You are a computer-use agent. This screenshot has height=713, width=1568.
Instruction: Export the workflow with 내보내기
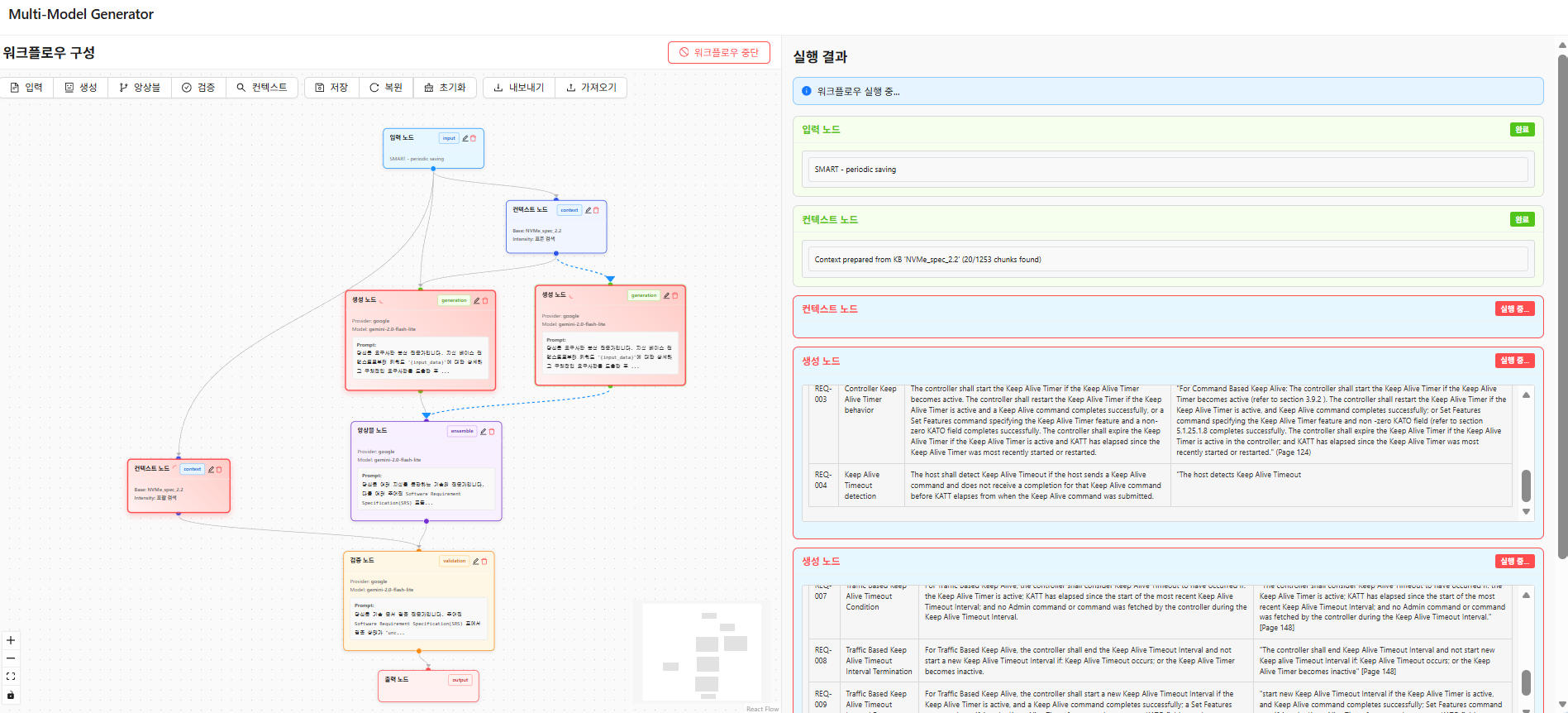point(519,88)
